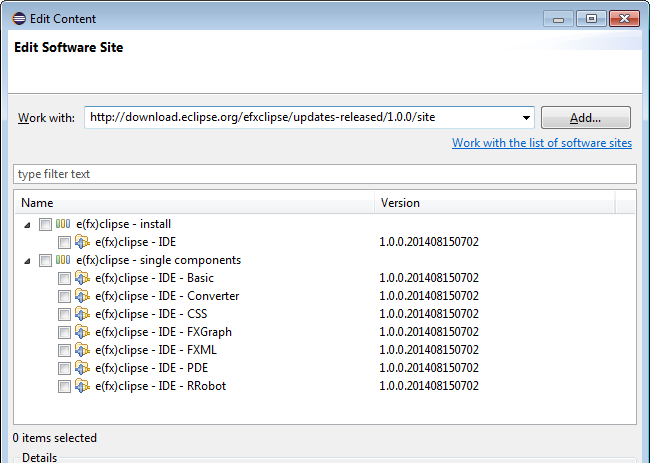This screenshot has height=463, width=650.
Task: Sort by the Name column header
Action: coord(194,203)
